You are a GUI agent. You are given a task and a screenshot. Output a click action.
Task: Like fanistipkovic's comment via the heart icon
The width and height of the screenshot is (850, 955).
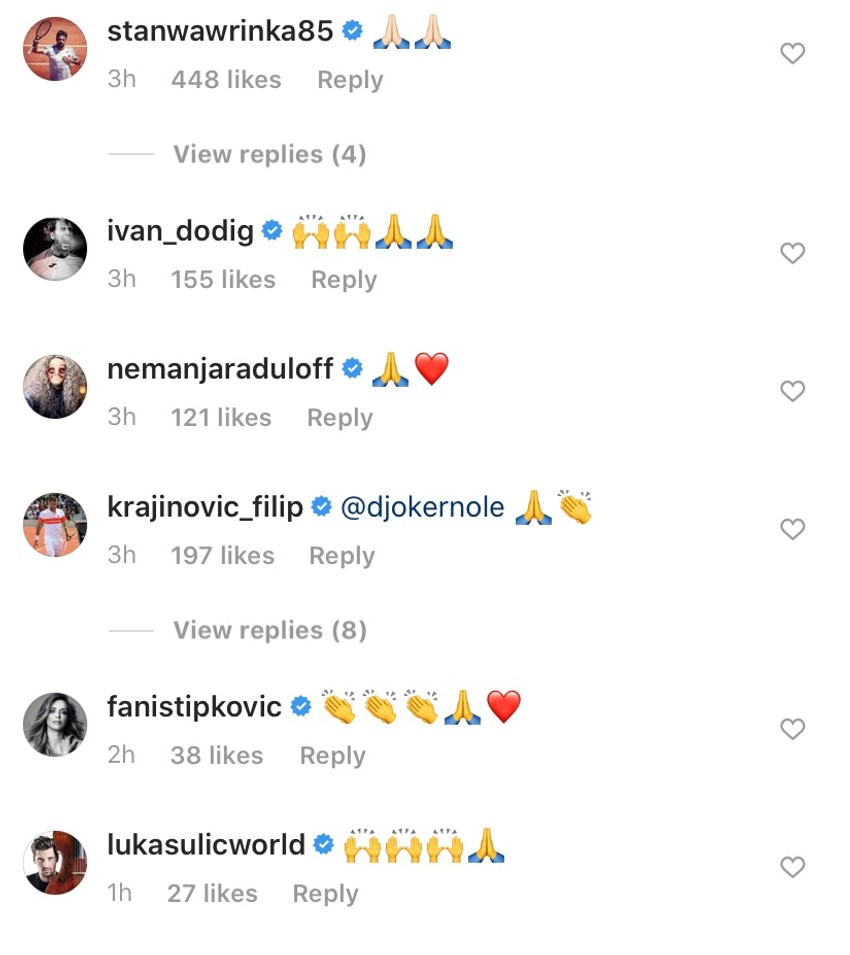click(793, 729)
